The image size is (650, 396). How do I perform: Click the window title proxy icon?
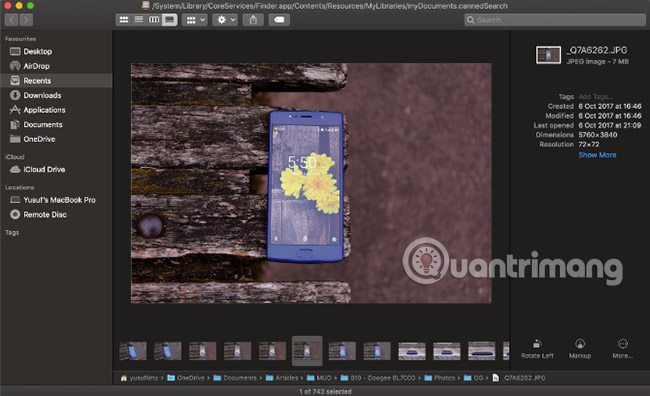[x=145, y=5]
